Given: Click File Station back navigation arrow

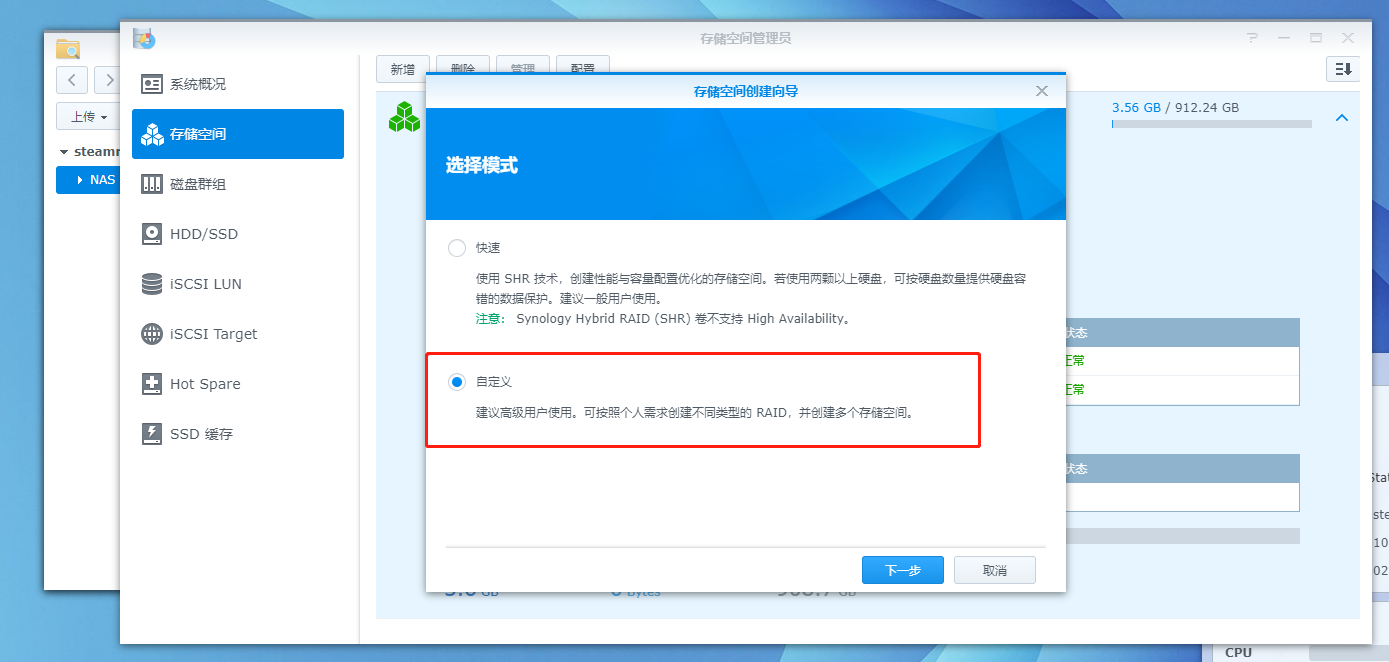Looking at the screenshot, I should tap(72, 80).
